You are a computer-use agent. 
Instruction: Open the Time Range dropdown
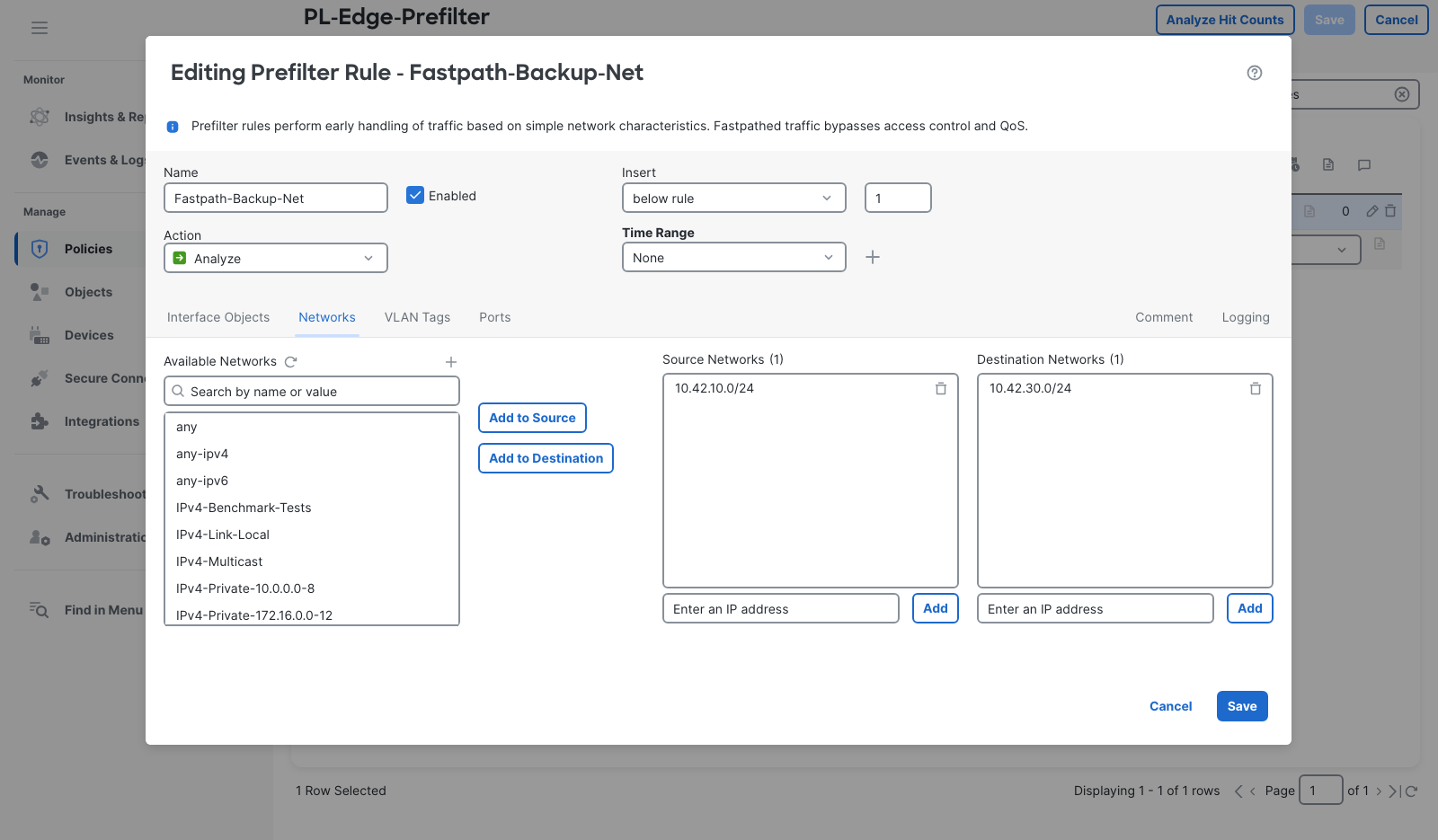click(734, 257)
